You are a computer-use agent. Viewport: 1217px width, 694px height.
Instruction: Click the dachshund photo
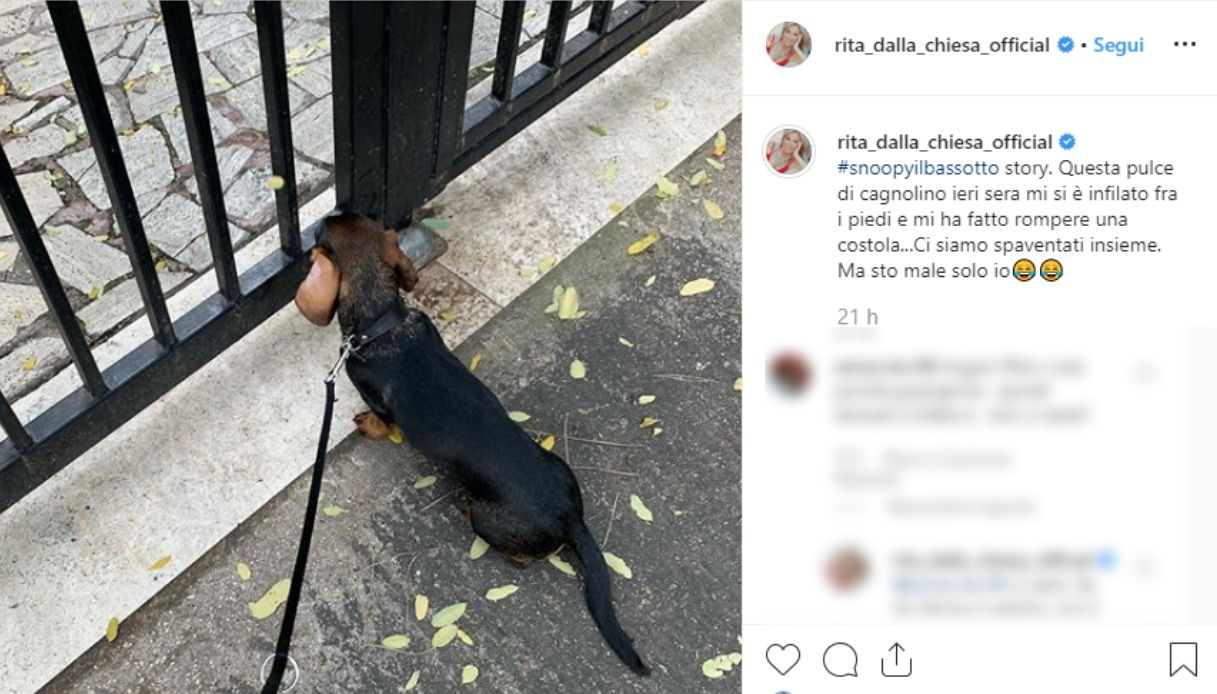click(x=371, y=347)
